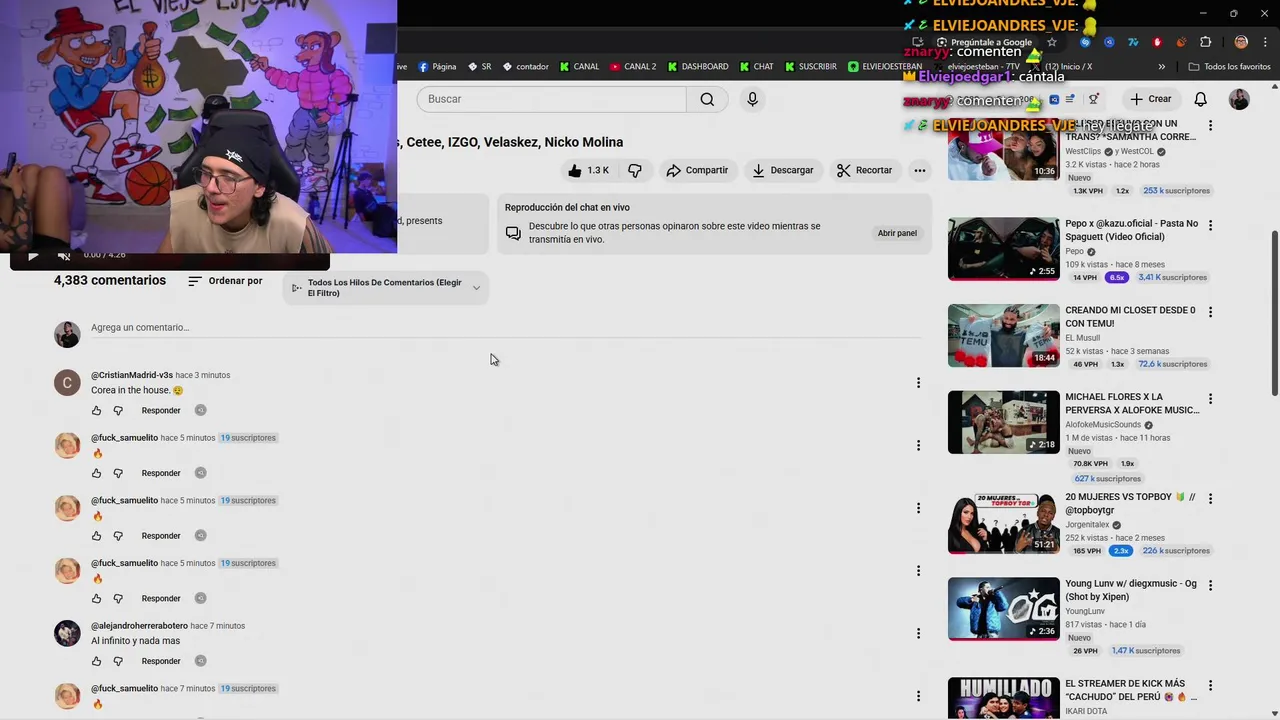Click the page vertical scrollbar thumb
This screenshot has height=720, width=1280.
(1274, 312)
